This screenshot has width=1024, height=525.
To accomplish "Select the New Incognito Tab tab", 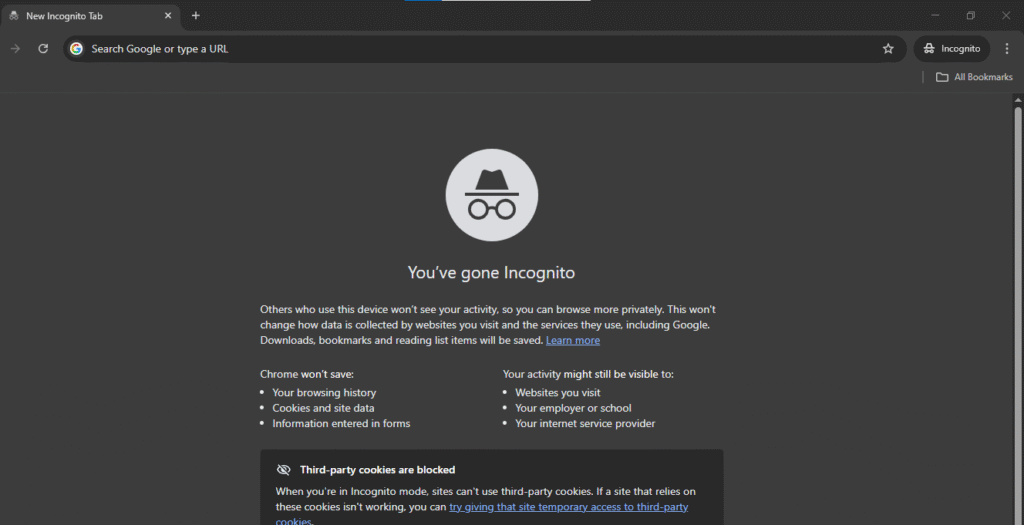I will [90, 16].
